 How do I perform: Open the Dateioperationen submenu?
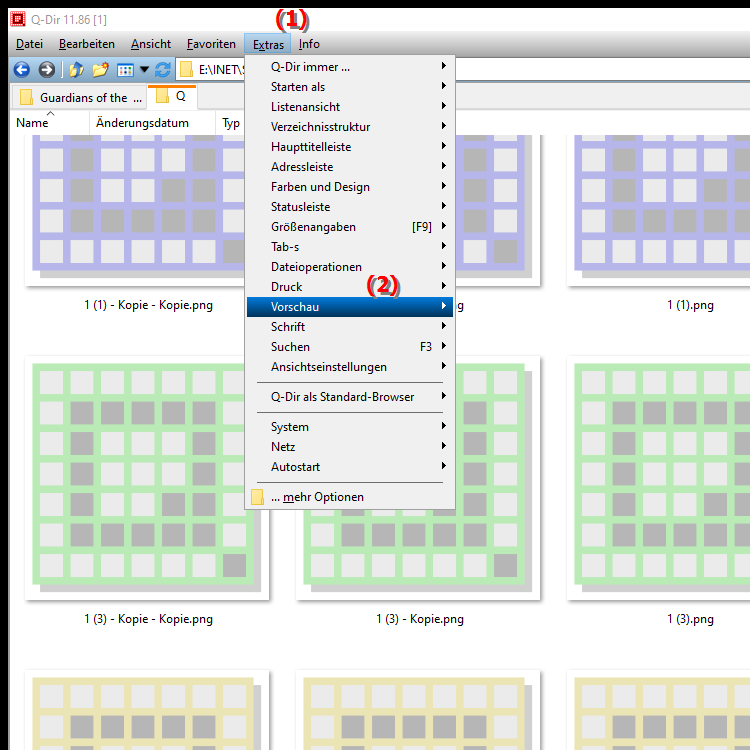(350, 267)
